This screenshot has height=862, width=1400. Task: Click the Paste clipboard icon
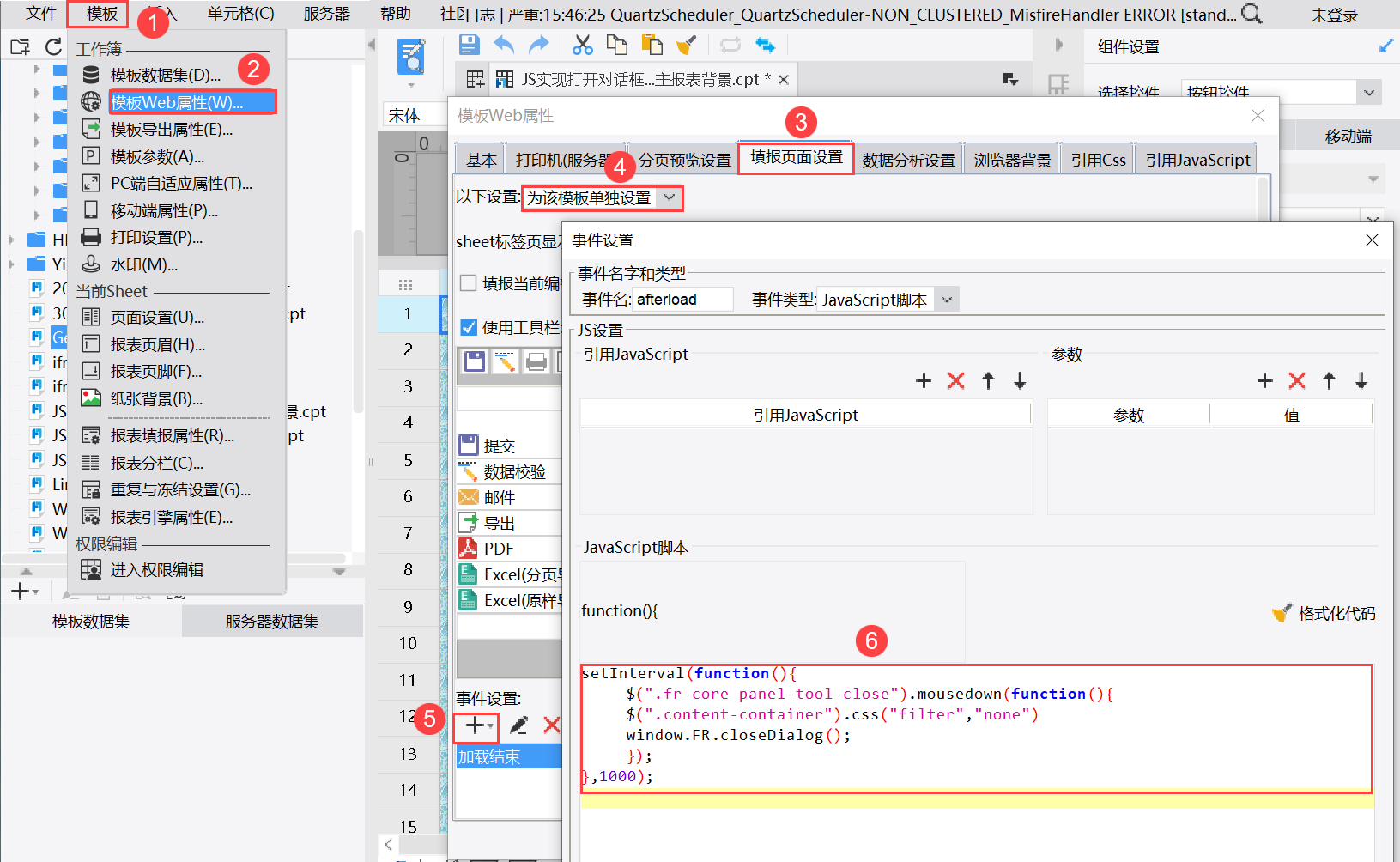coord(652,45)
